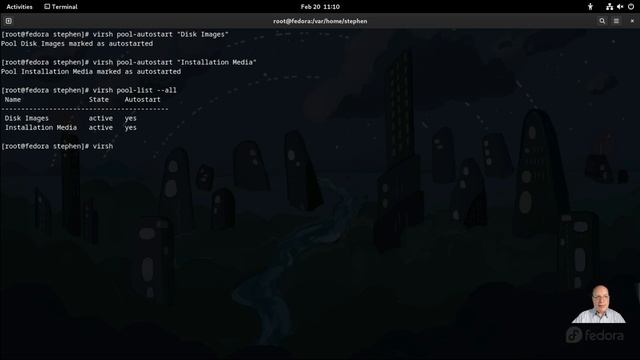Open the Feb 20 11:10 clock
640x360 pixels.
tap(320, 7)
